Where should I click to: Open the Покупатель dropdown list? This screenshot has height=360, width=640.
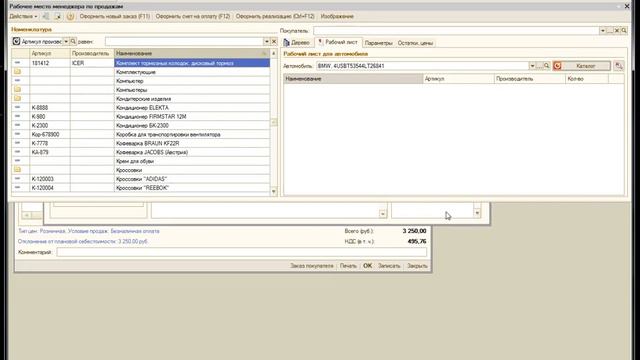click(x=603, y=31)
